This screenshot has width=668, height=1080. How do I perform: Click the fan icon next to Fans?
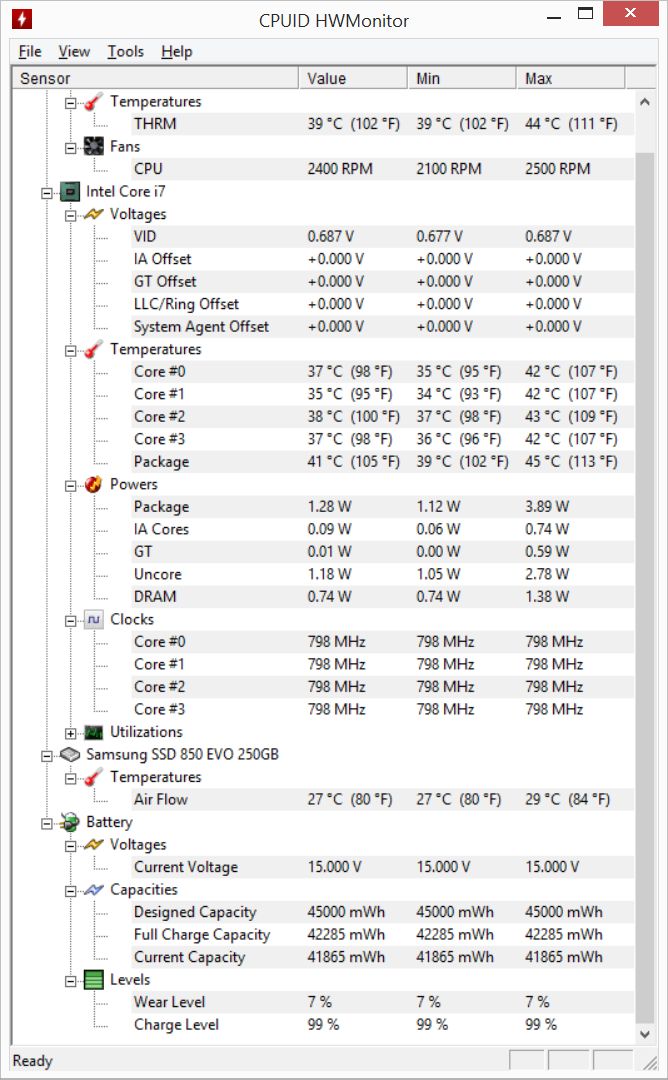click(94, 146)
